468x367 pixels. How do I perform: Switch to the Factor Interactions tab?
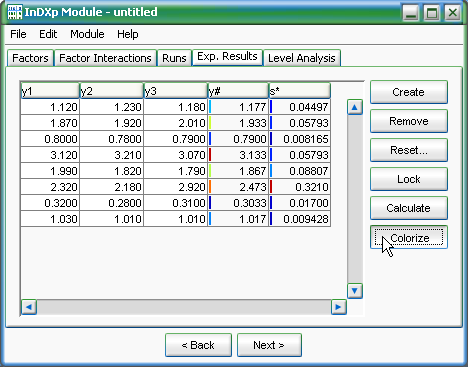[x=105, y=58]
